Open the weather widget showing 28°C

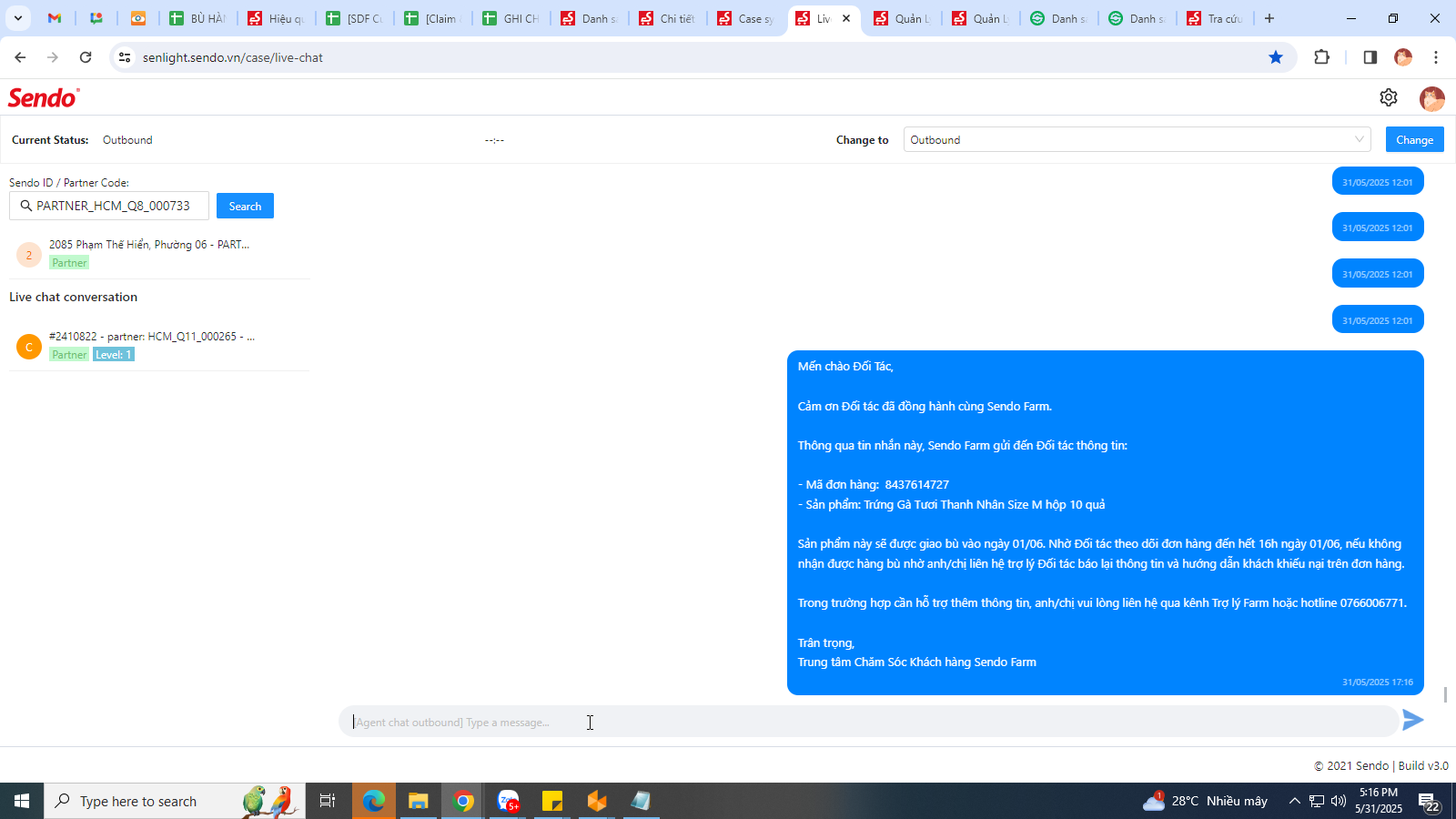(x=1206, y=801)
